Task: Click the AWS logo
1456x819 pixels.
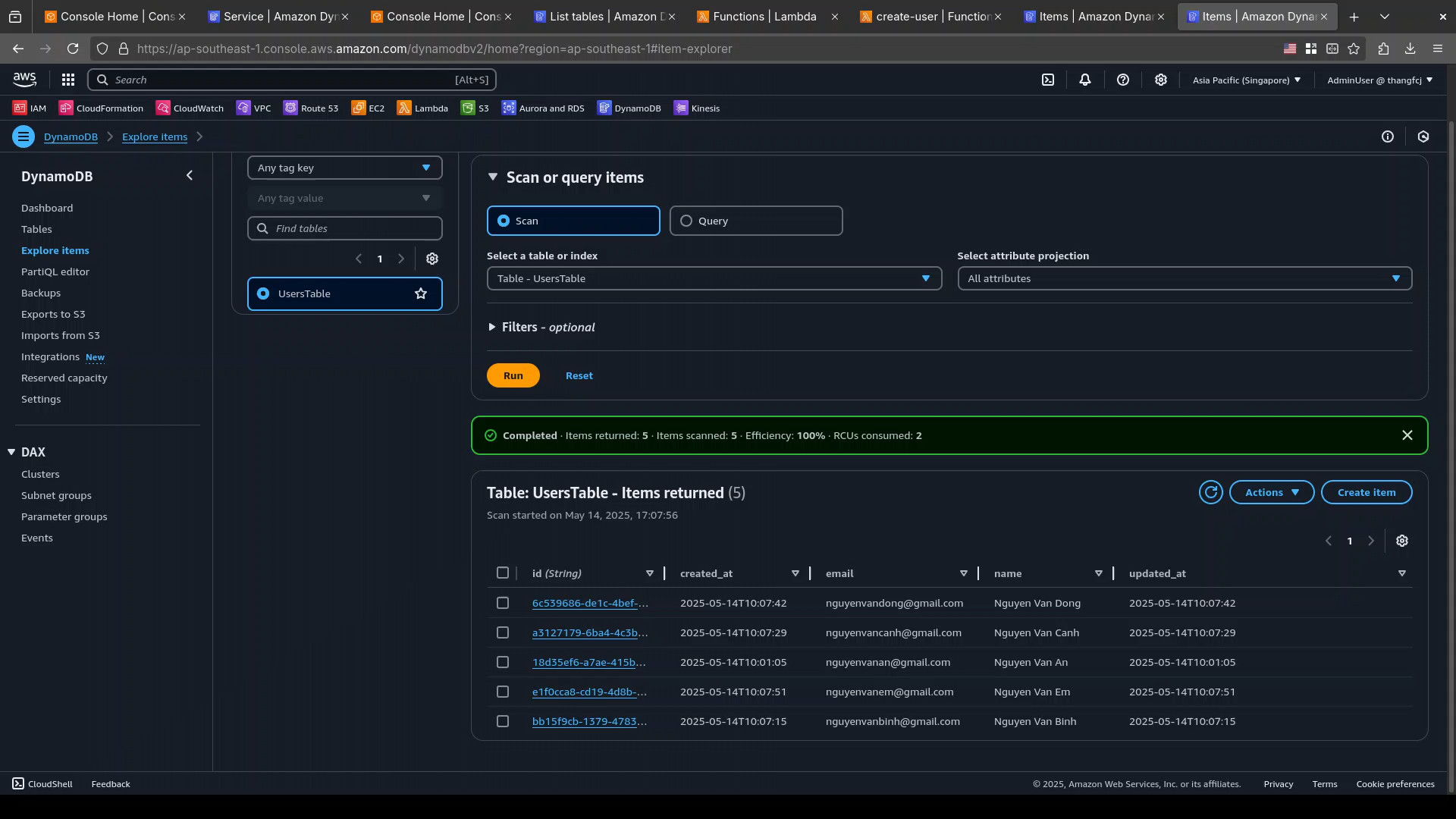Action: pos(24,80)
